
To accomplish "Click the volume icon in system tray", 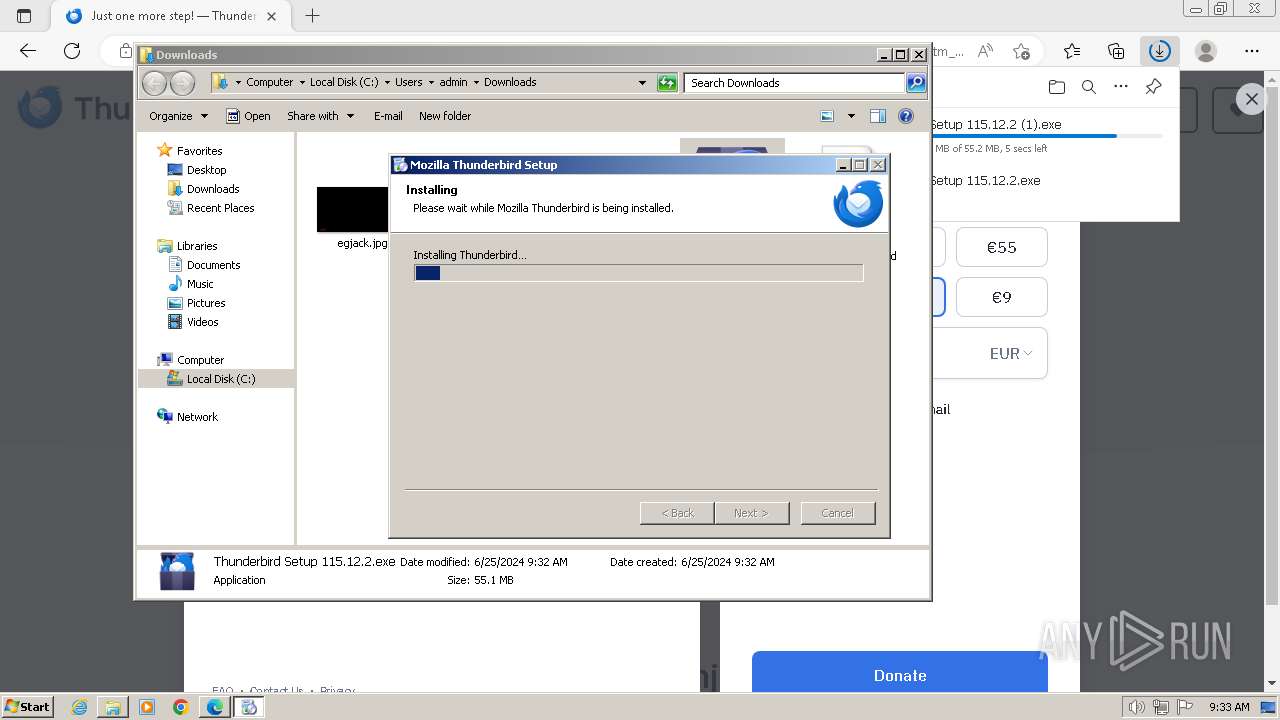I will coord(1135,707).
